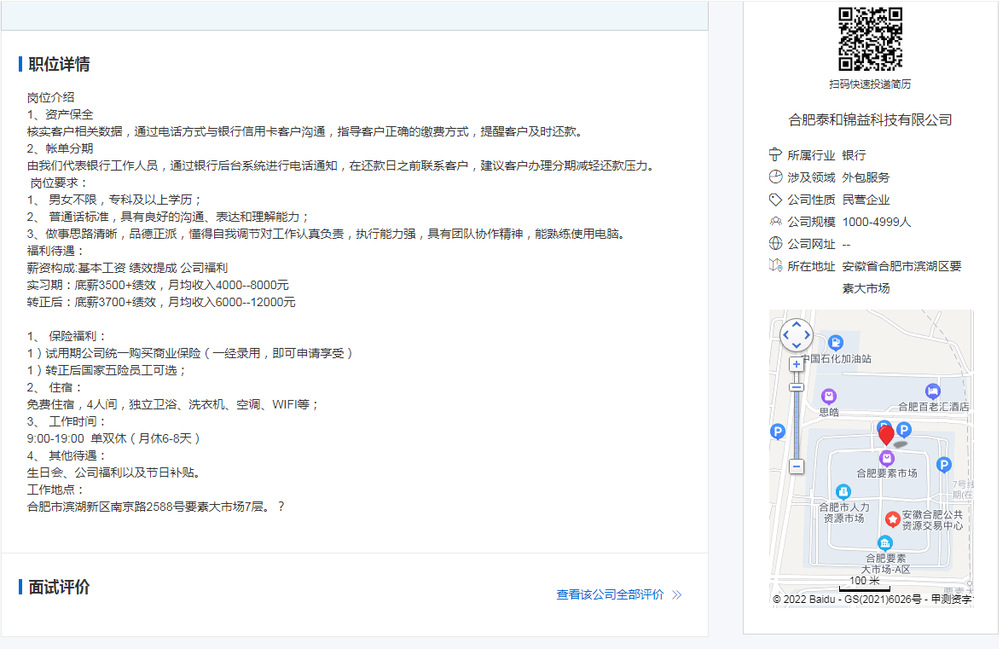Click the map zoom in plus button
This screenshot has height=649, width=999.
(x=796, y=365)
